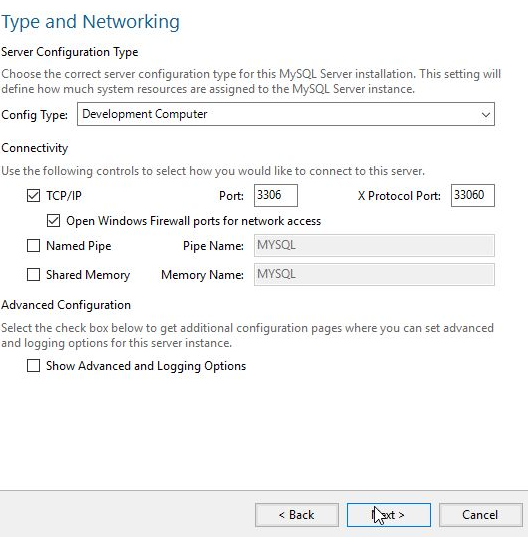This screenshot has width=528, height=537.
Task: Click the Server Configuration Type heading
Action: pos(70,52)
